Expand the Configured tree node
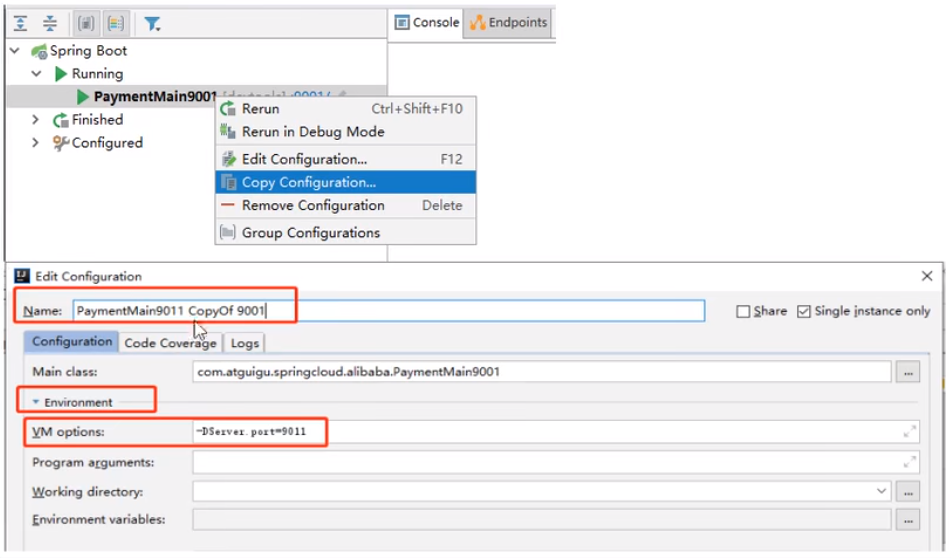Image resolution: width=951 pixels, height=558 pixels. pyautogui.click(x=37, y=143)
